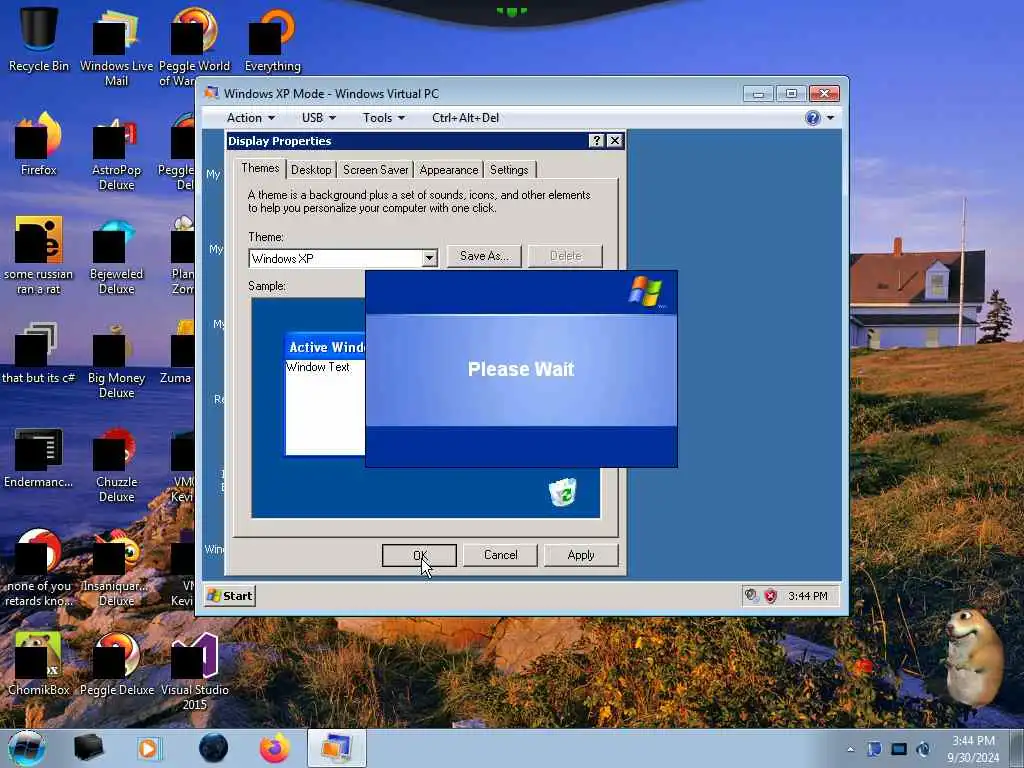Click the XP taskbar clock 3:44 PM
The height and width of the screenshot is (768, 1024).
click(x=808, y=596)
